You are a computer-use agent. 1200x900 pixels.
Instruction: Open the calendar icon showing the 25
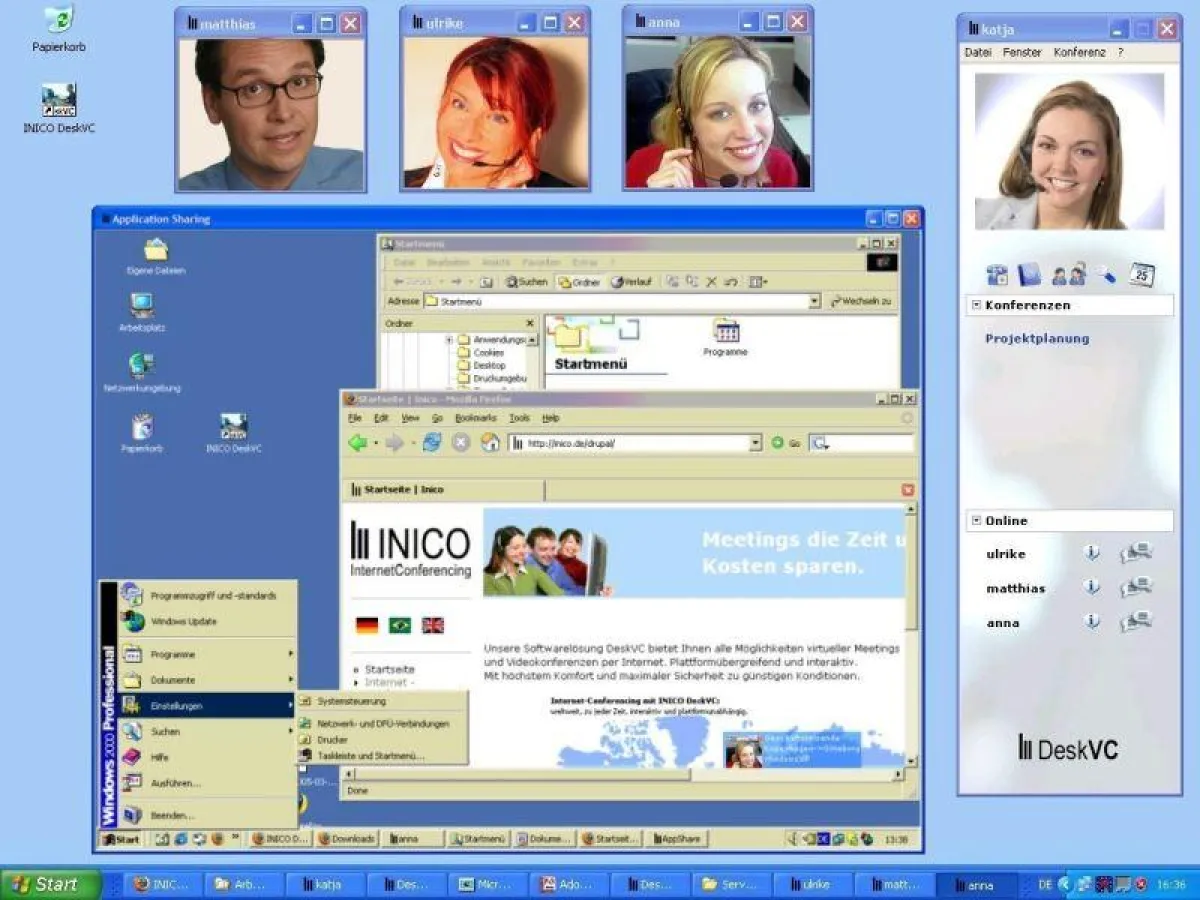(x=1142, y=273)
